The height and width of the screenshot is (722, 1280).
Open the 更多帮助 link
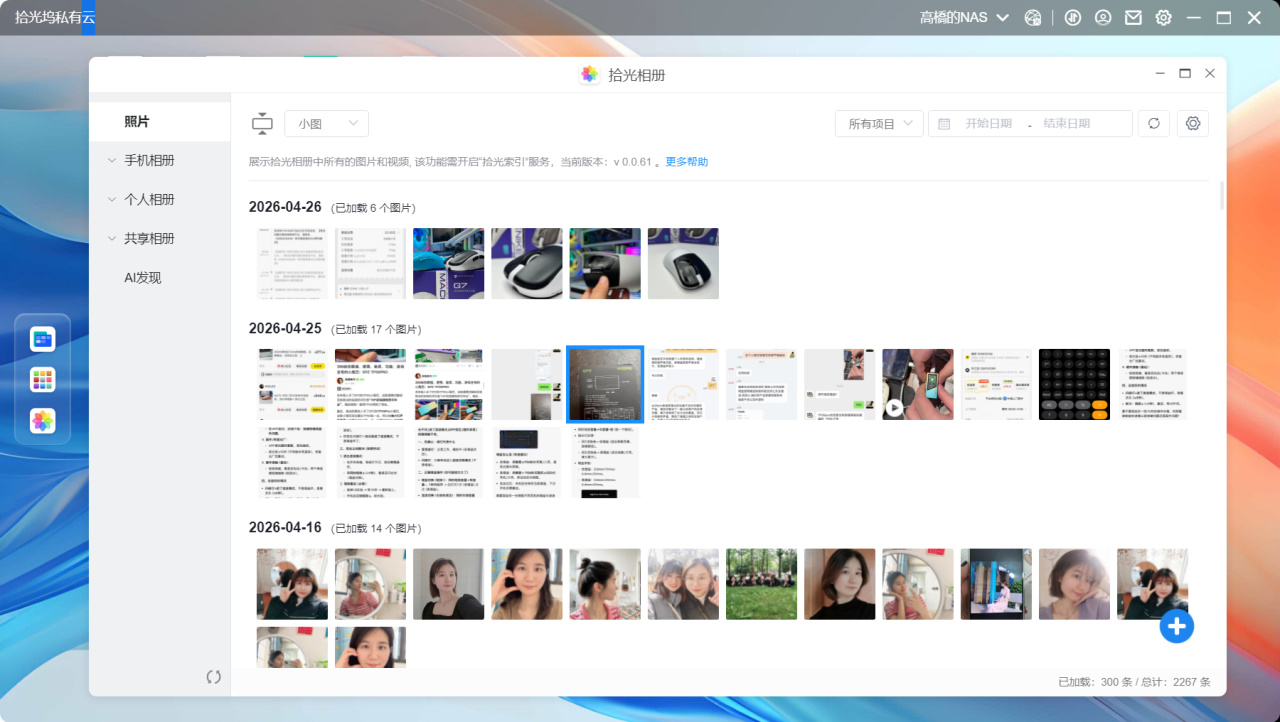tap(687, 161)
